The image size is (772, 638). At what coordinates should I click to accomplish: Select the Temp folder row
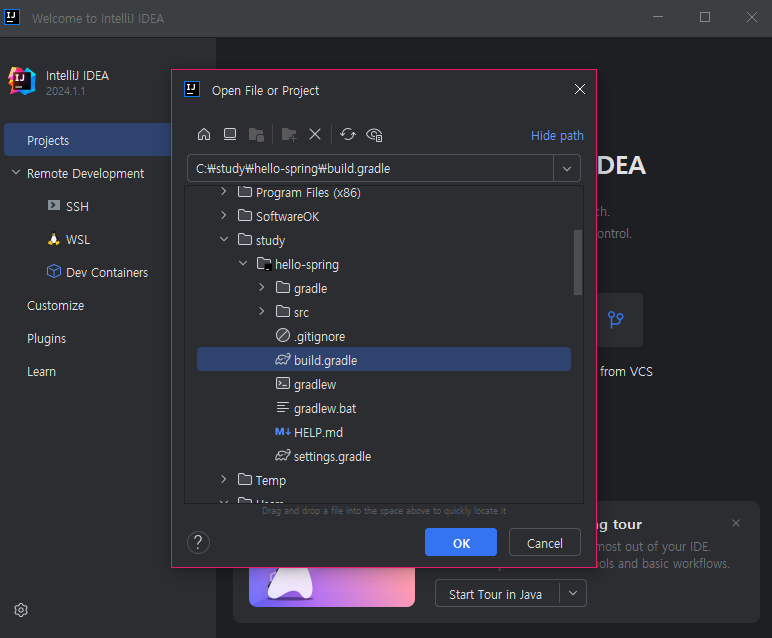[x=384, y=480]
